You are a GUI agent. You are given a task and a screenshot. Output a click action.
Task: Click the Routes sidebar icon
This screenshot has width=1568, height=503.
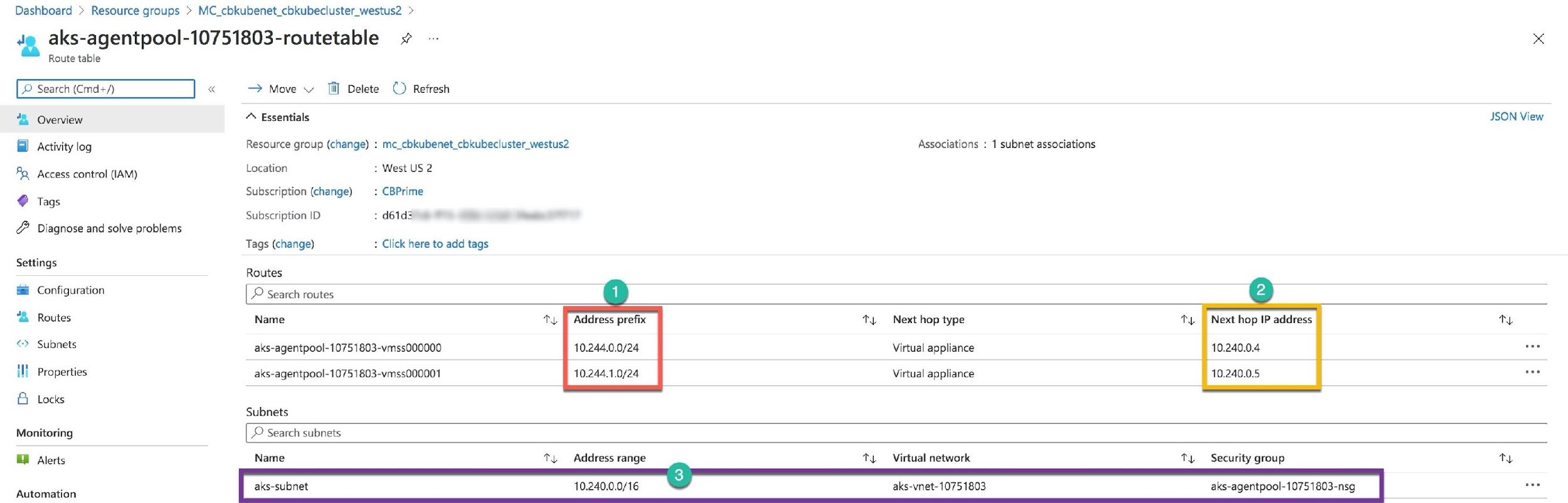click(23, 317)
